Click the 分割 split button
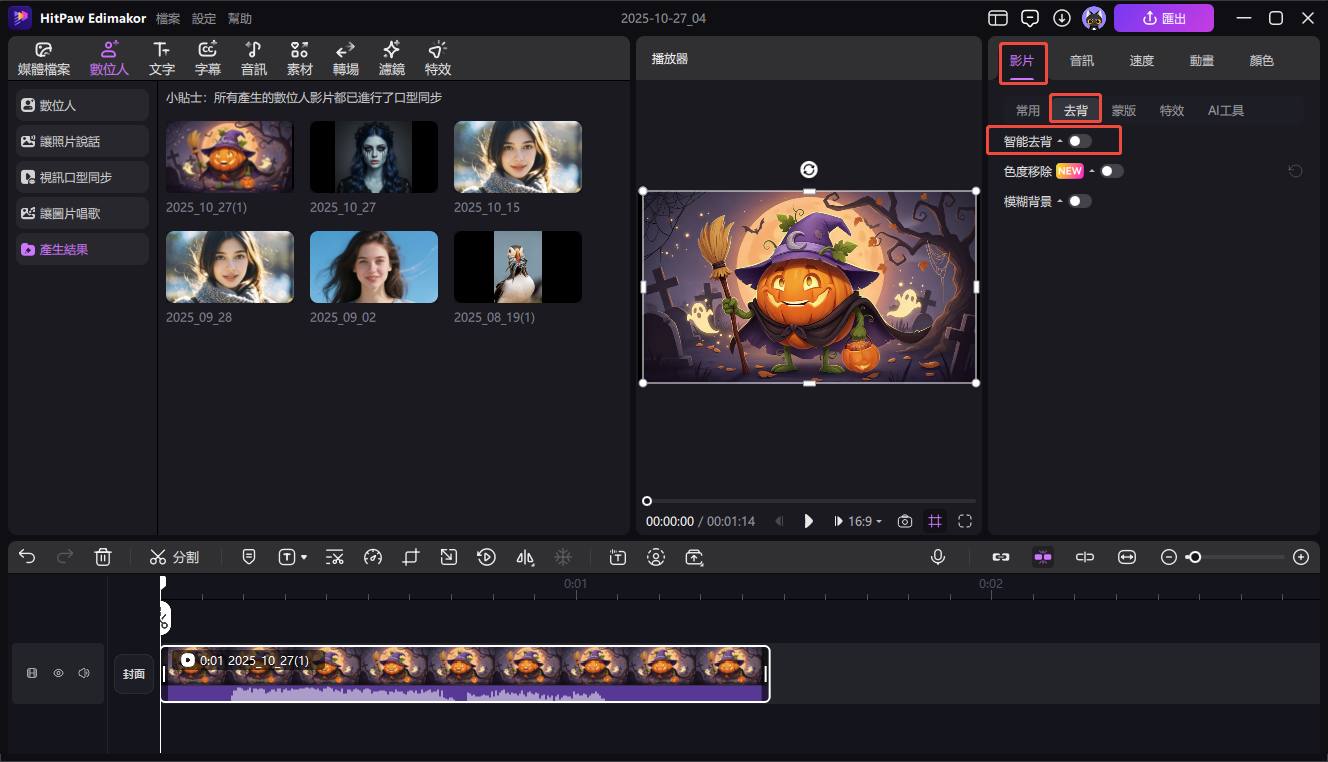 tap(175, 557)
